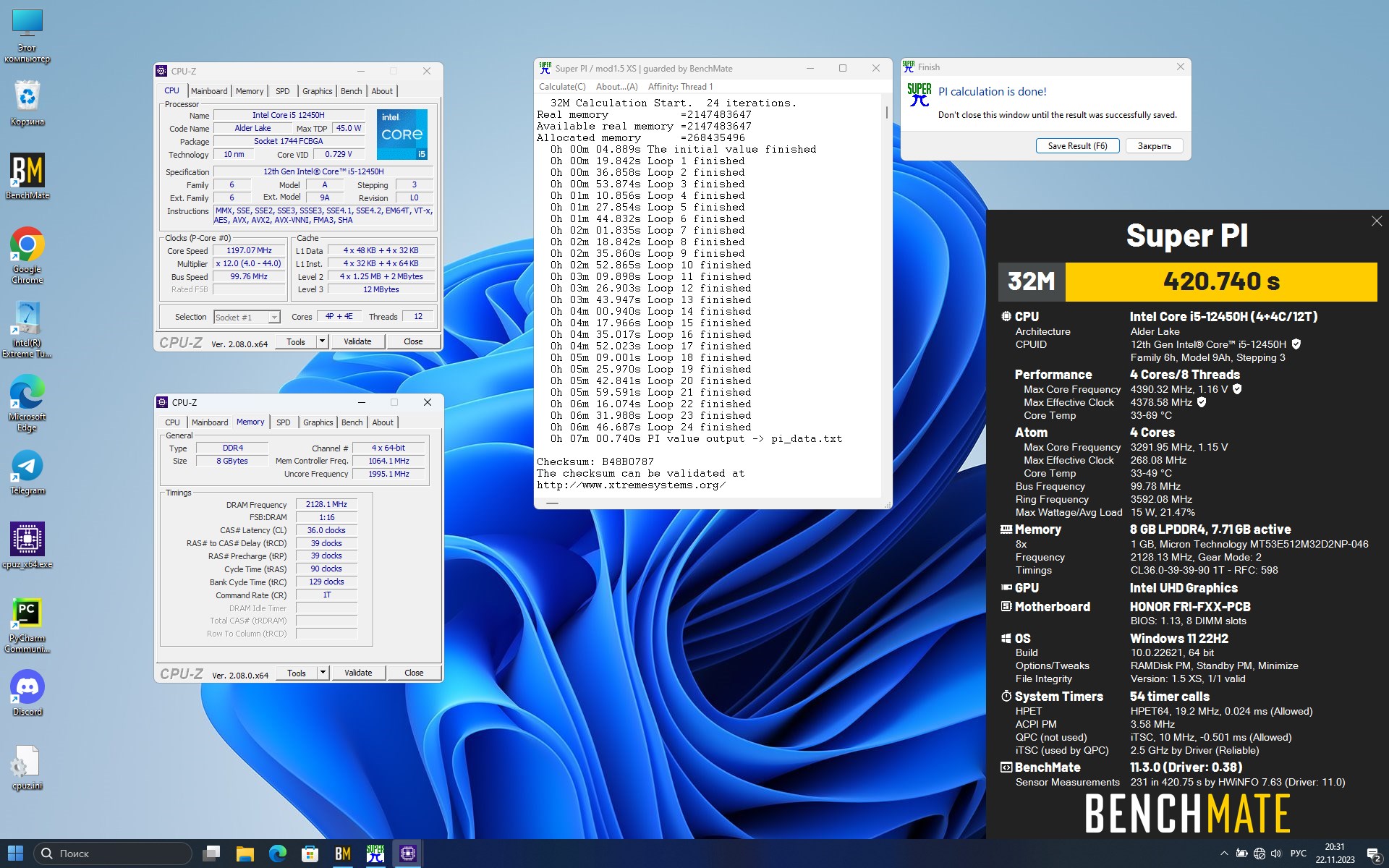Click Tools button in bottom CPU-Z window

click(297, 673)
